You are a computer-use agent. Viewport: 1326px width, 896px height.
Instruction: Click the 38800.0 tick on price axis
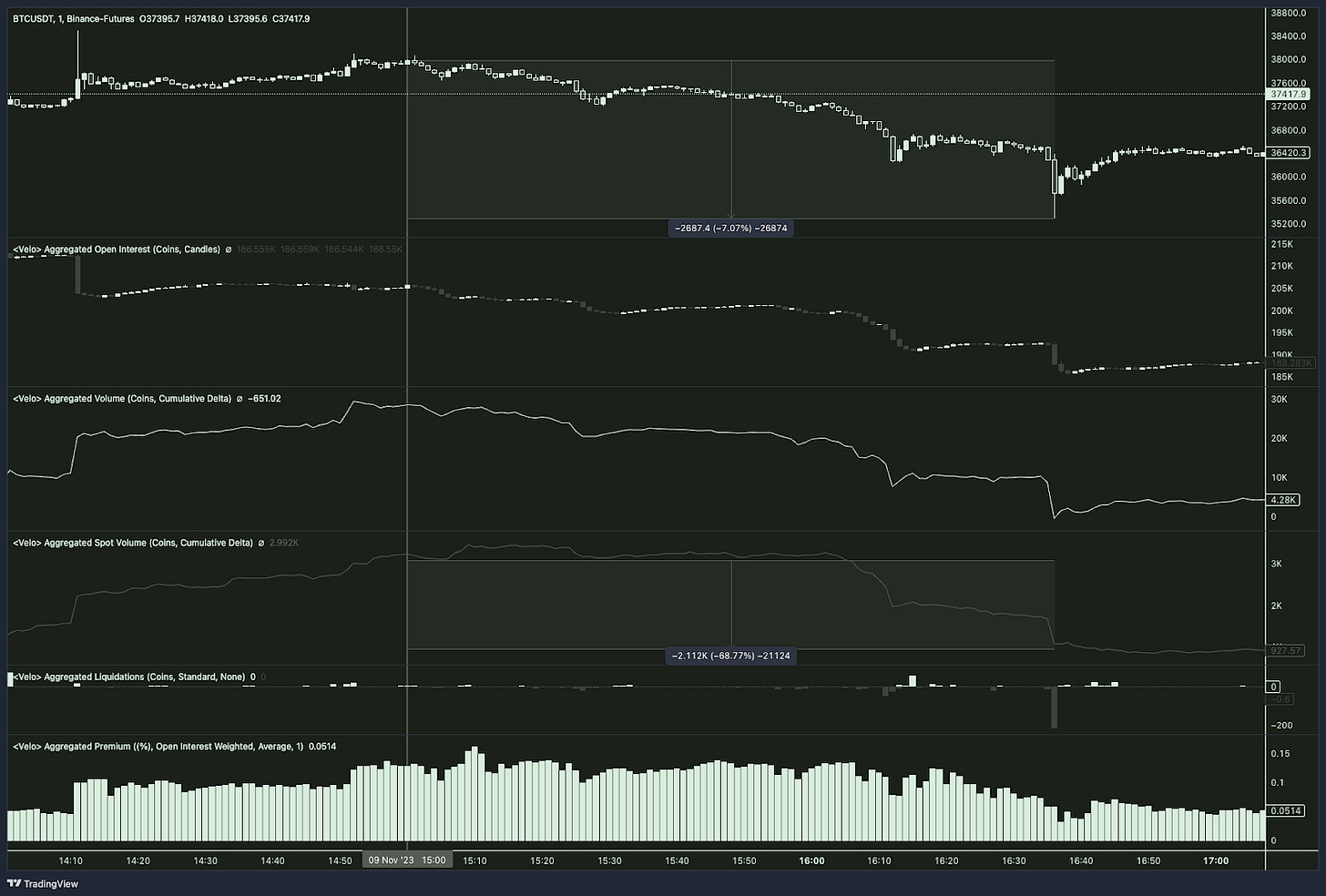coord(1289,13)
